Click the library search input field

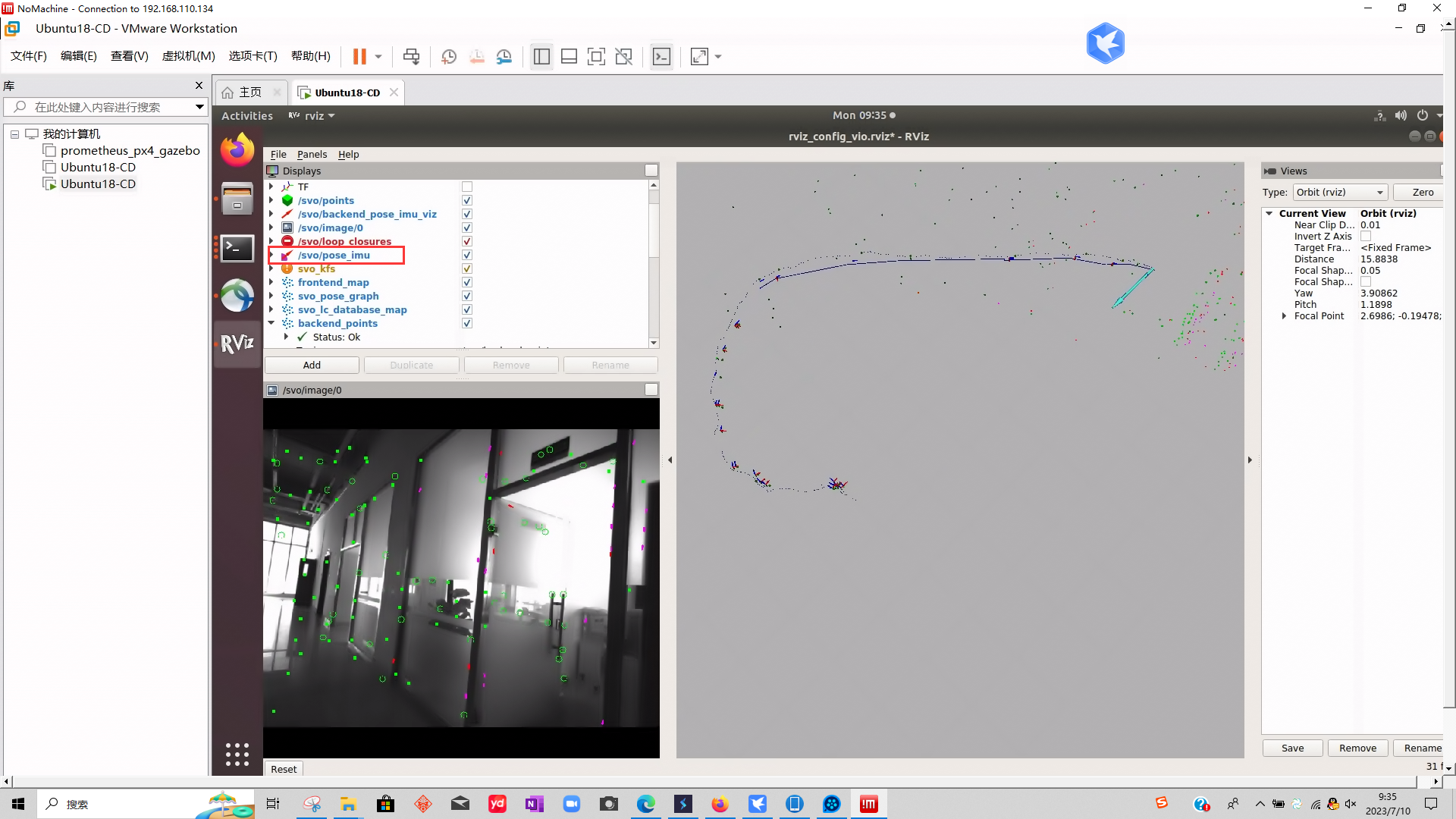tap(106, 107)
